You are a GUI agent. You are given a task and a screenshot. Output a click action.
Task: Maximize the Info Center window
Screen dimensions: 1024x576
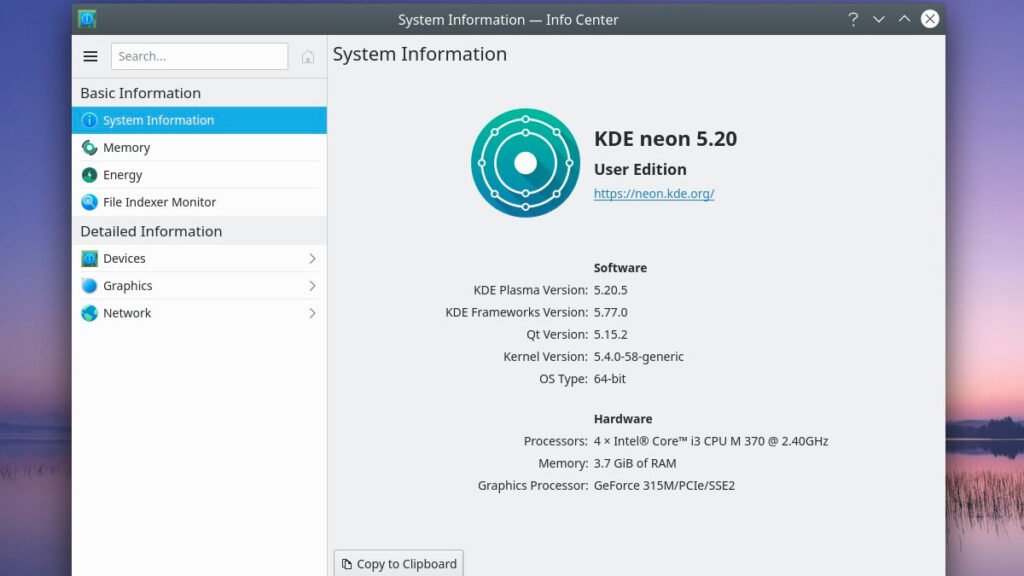click(x=904, y=19)
